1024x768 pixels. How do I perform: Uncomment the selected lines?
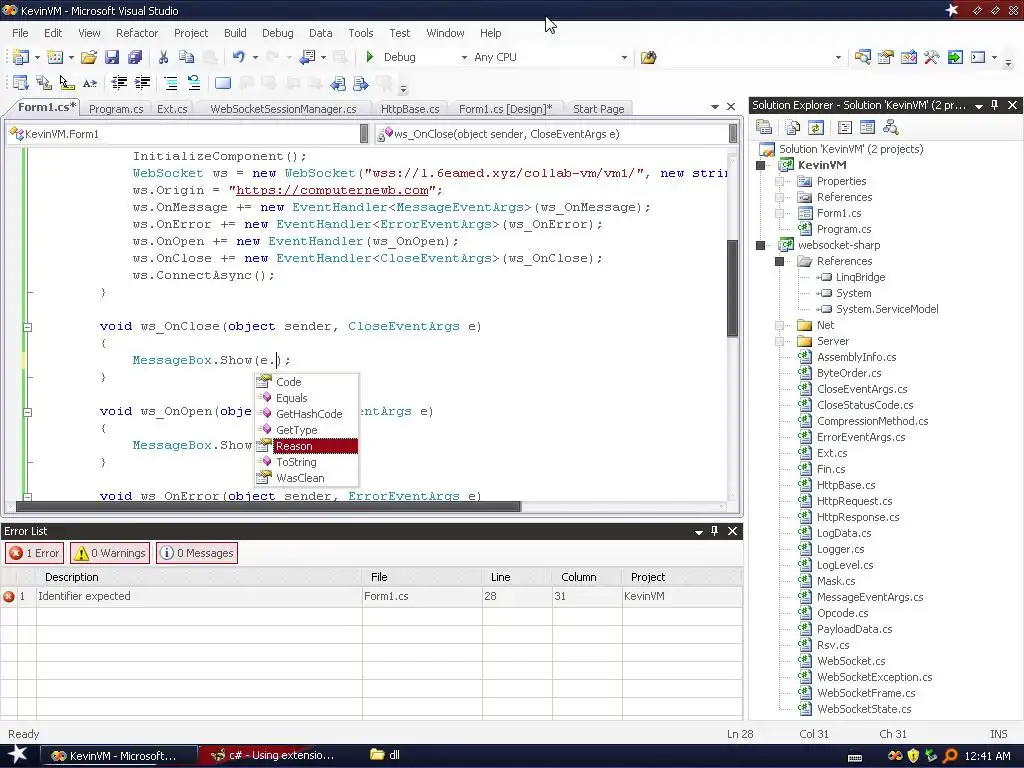(194, 83)
